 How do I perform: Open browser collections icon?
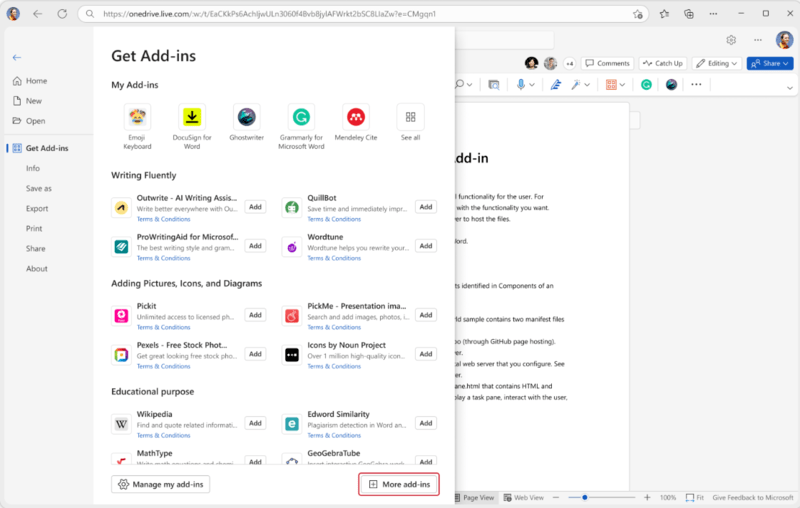pyautogui.click(x=689, y=14)
